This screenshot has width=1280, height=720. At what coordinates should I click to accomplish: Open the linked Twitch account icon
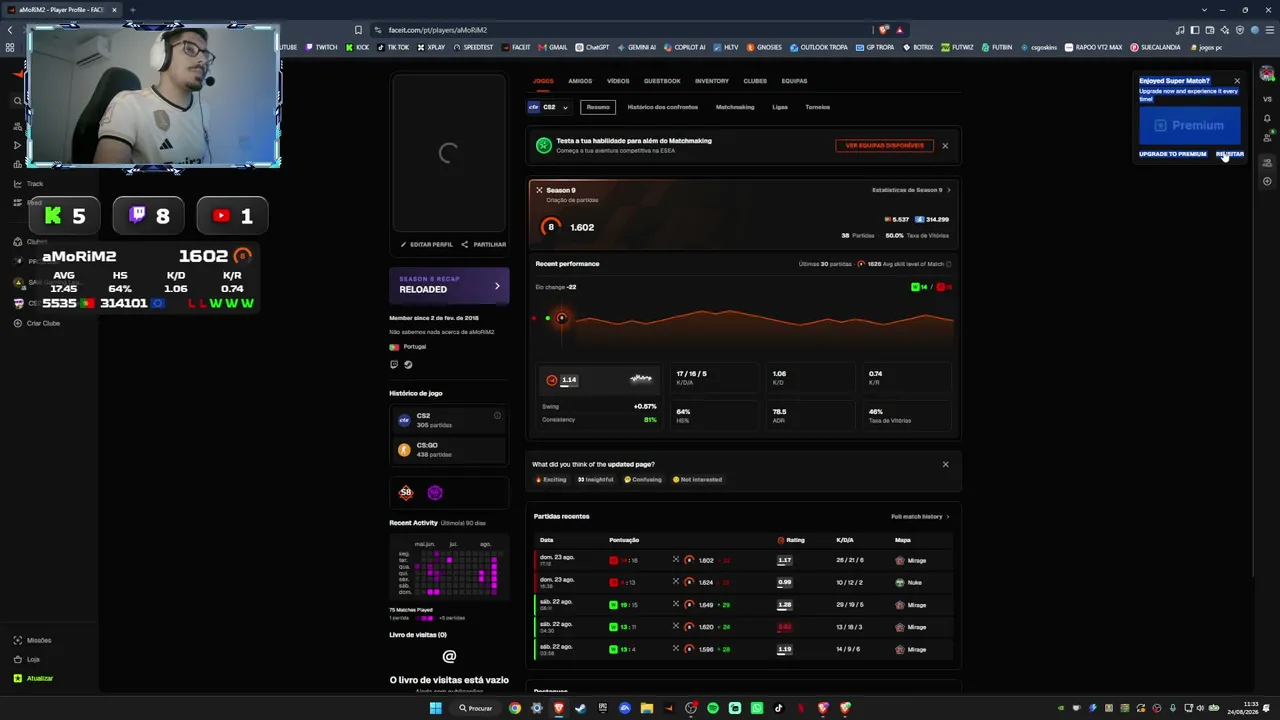click(394, 365)
